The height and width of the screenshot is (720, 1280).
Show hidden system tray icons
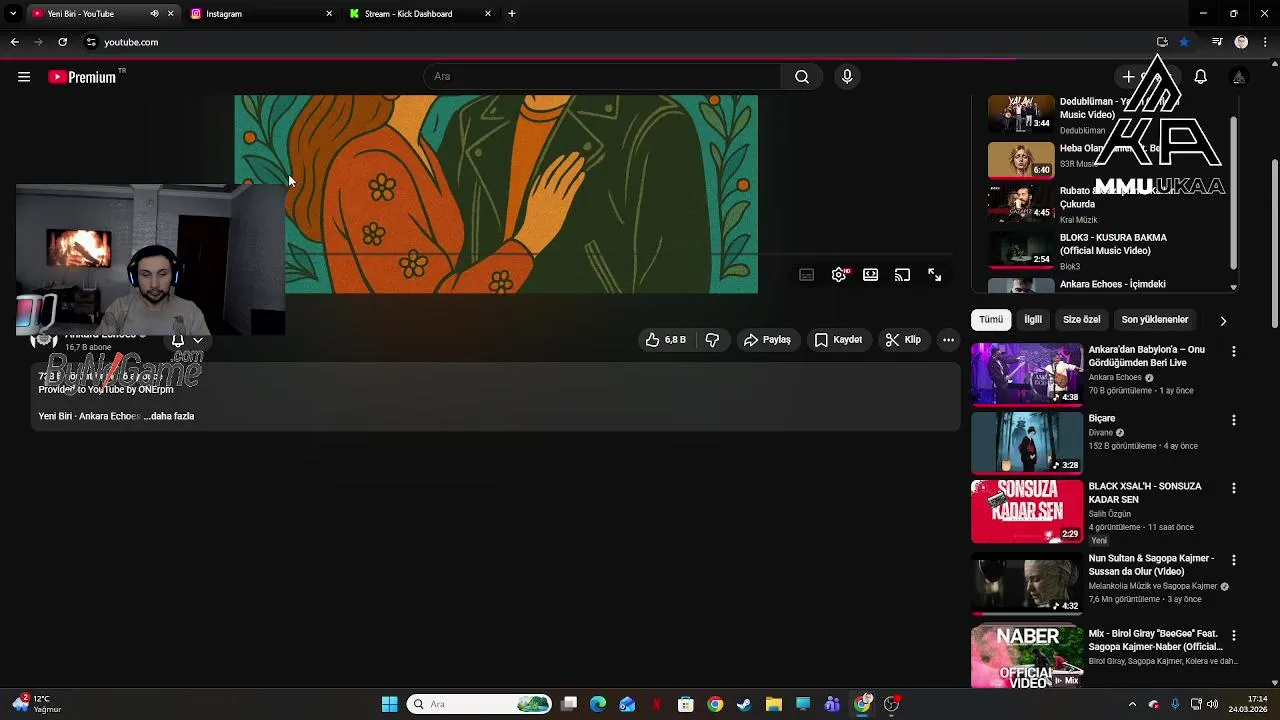[x=1132, y=704]
